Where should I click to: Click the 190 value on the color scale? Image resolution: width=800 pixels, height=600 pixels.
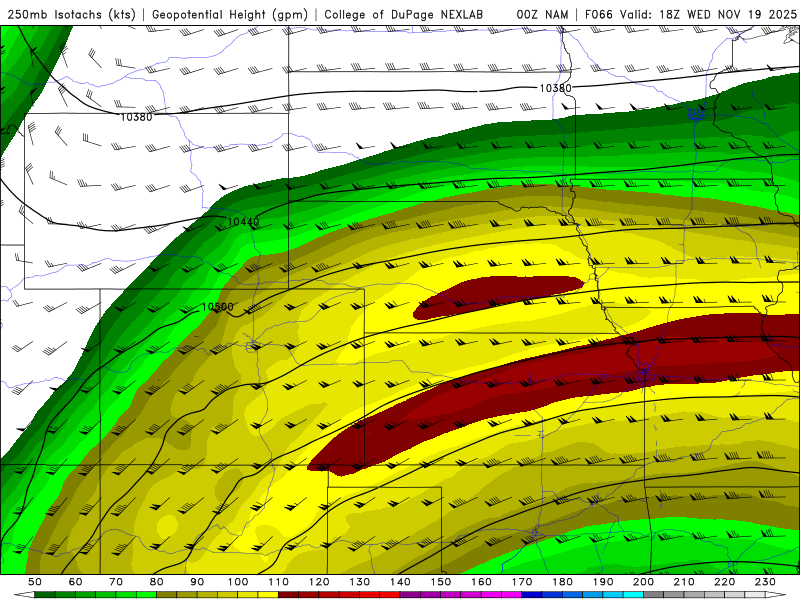[x=603, y=582]
